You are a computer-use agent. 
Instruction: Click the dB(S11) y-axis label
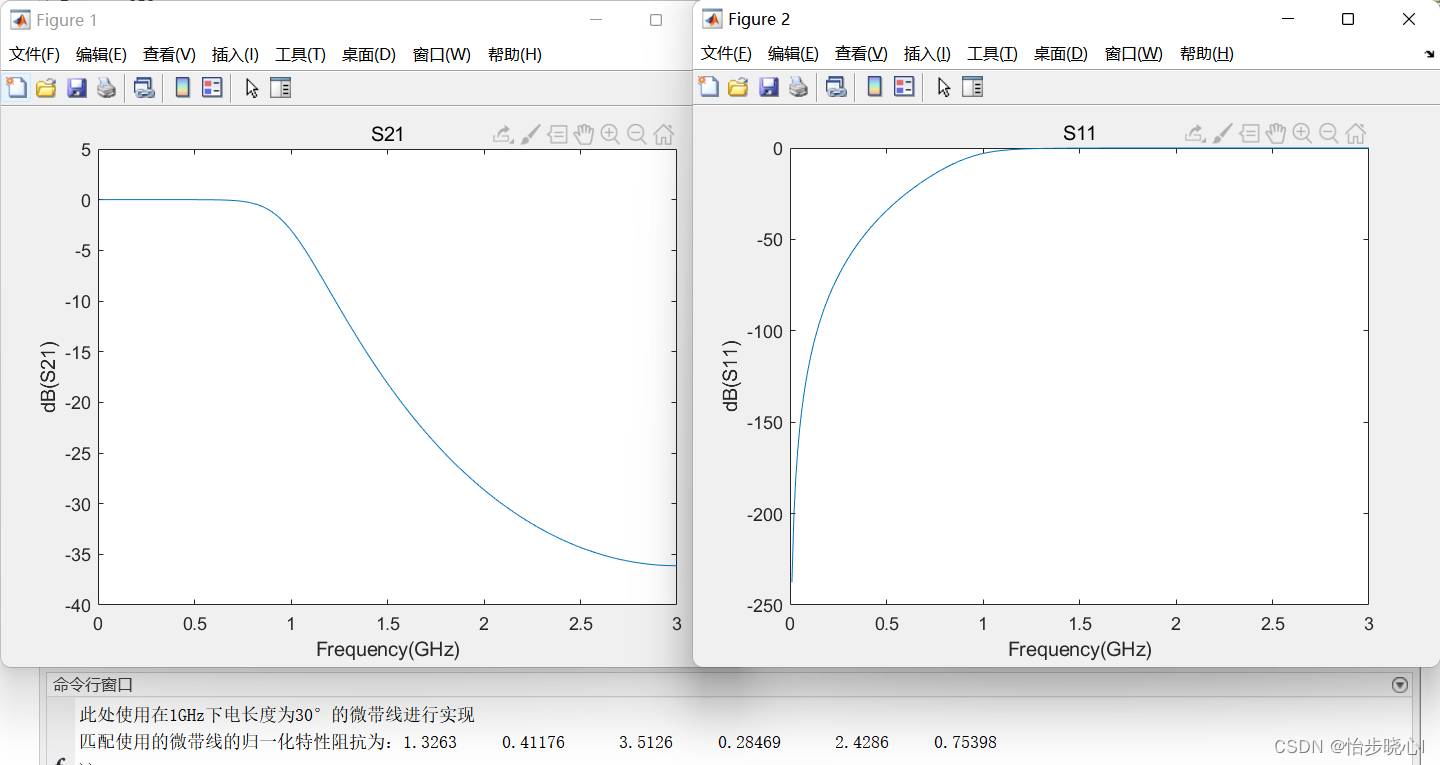[731, 376]
